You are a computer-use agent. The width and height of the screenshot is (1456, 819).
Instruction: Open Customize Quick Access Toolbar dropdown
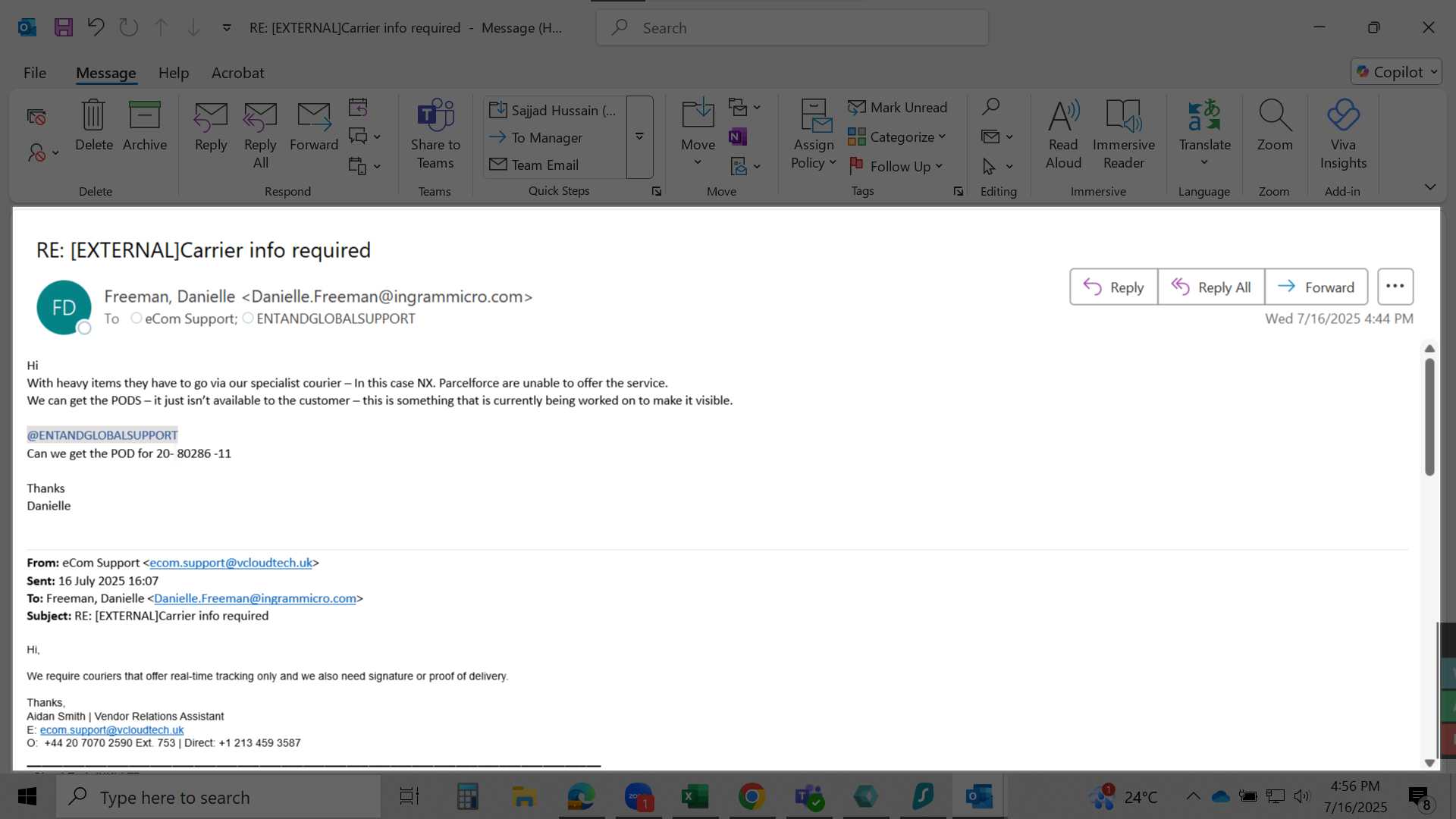click(x=226, y=28)
